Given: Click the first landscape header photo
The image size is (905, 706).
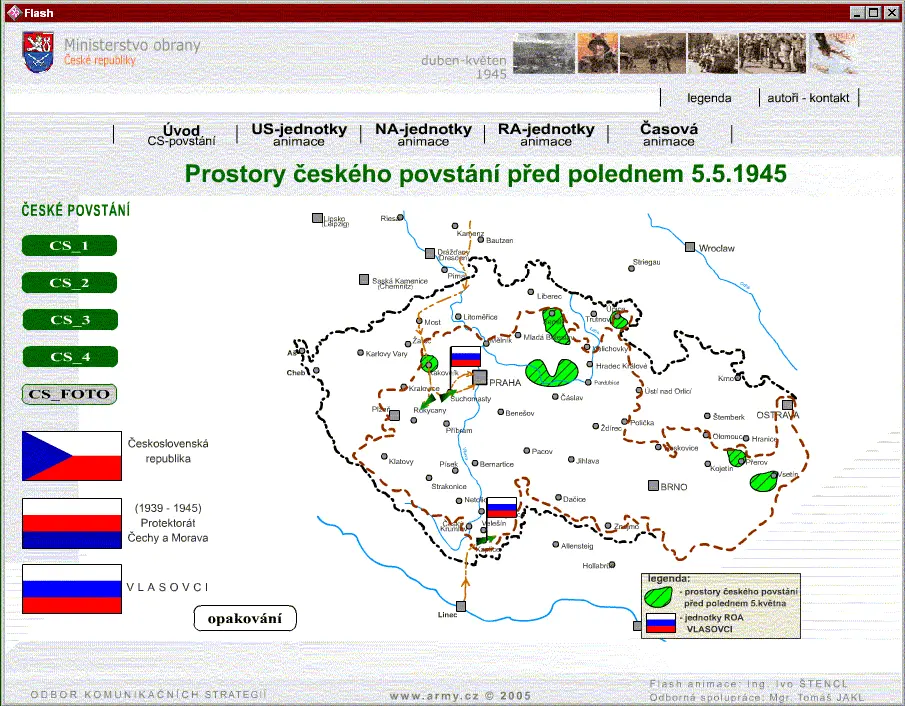Looking at the screenshot, I should click(544, 53).
